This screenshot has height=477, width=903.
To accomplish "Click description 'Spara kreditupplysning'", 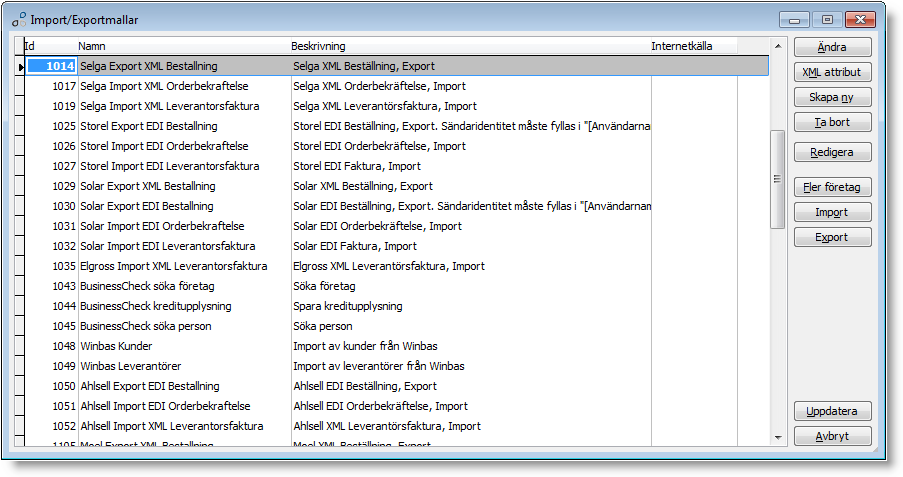I will [348, 306].
